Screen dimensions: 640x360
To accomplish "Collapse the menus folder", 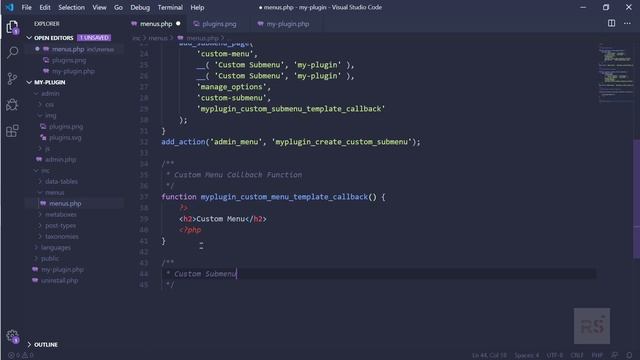I will [x=54, y=192].
